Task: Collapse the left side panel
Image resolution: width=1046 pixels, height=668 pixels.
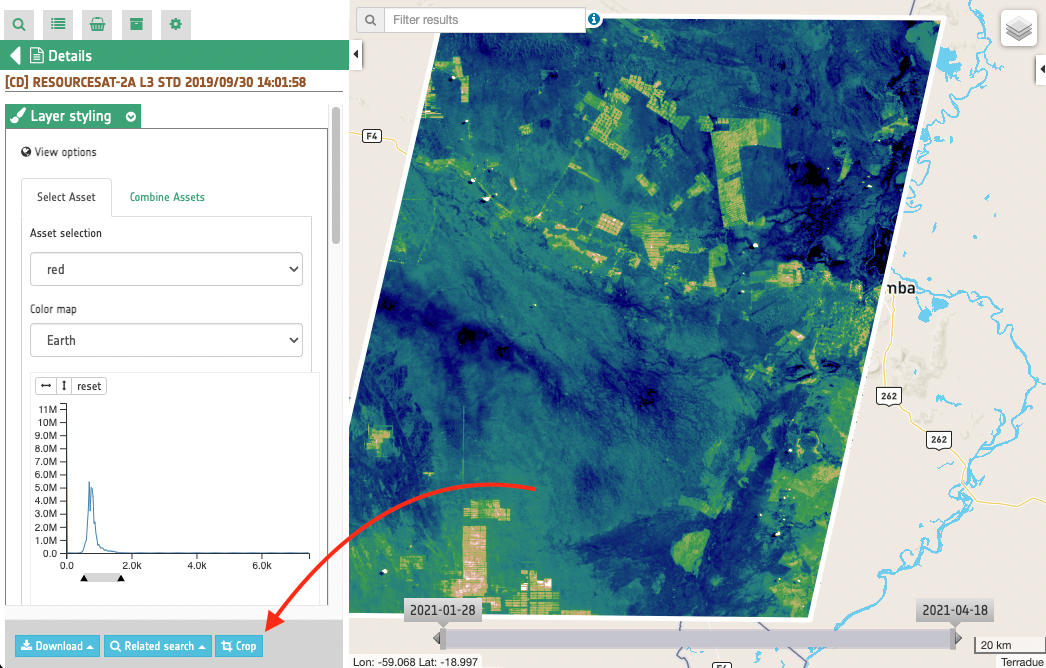Action: 356,51
